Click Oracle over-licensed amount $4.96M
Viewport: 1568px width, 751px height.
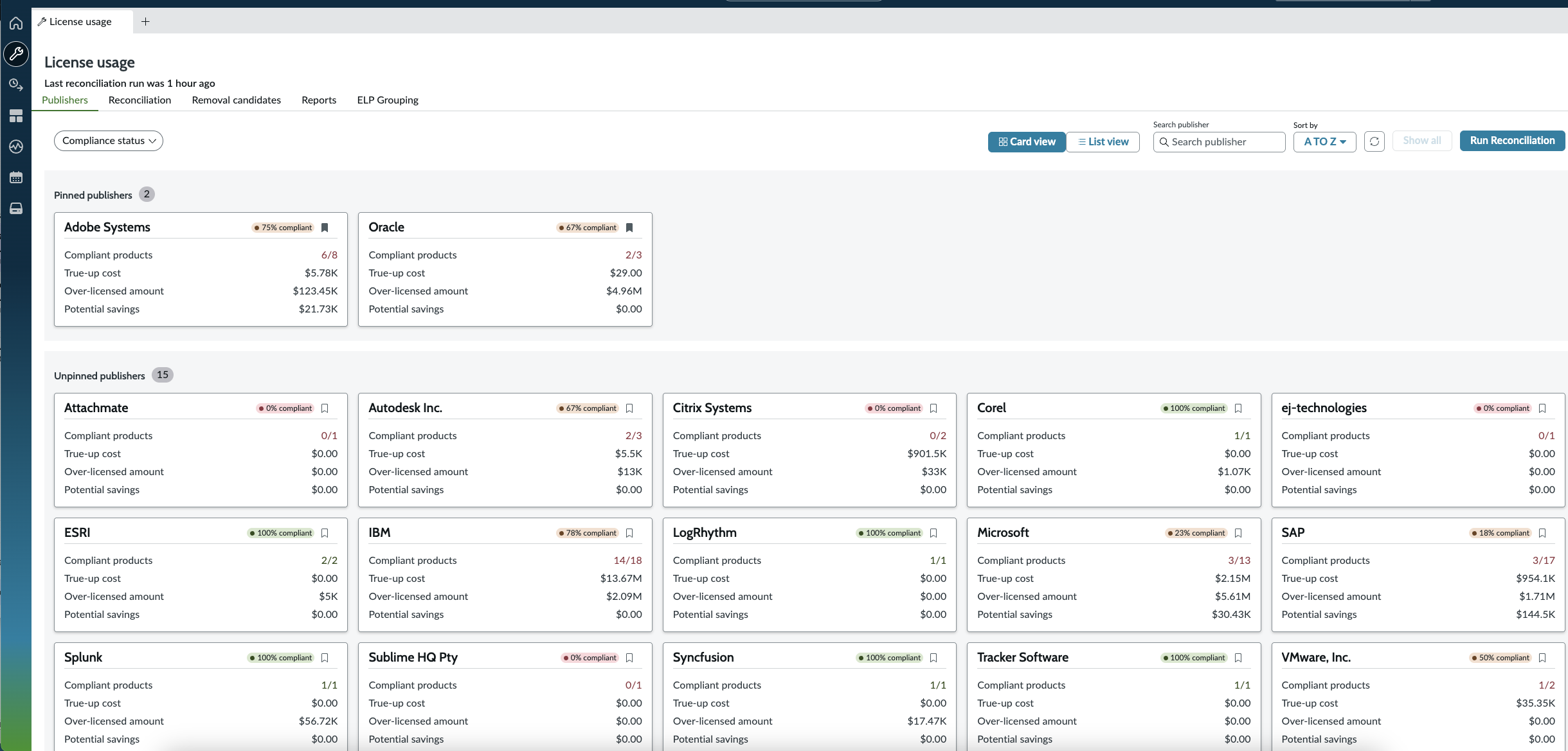tap(624, 291)
